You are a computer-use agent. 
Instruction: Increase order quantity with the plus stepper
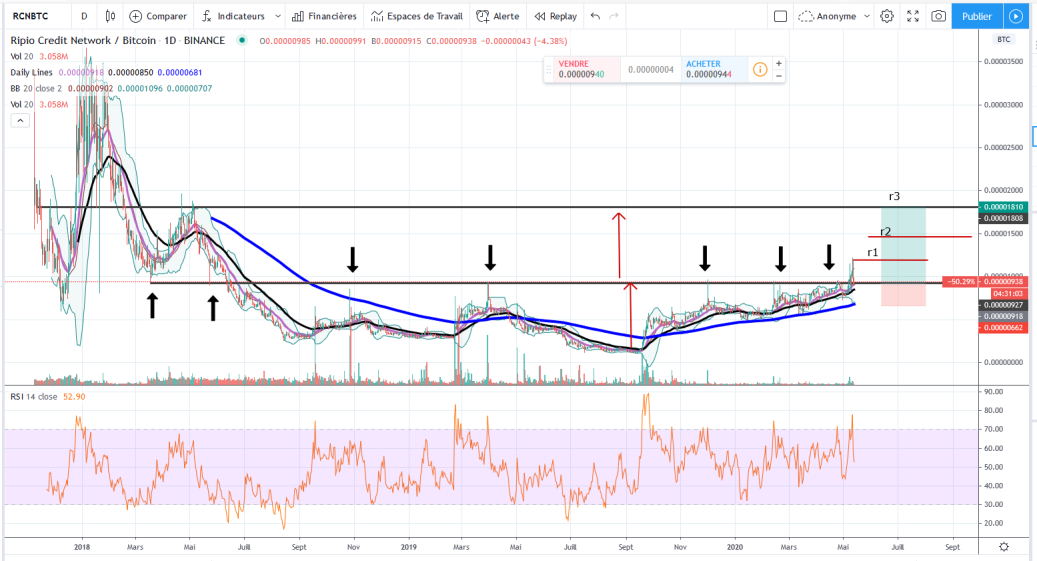[x=778, y=64]
